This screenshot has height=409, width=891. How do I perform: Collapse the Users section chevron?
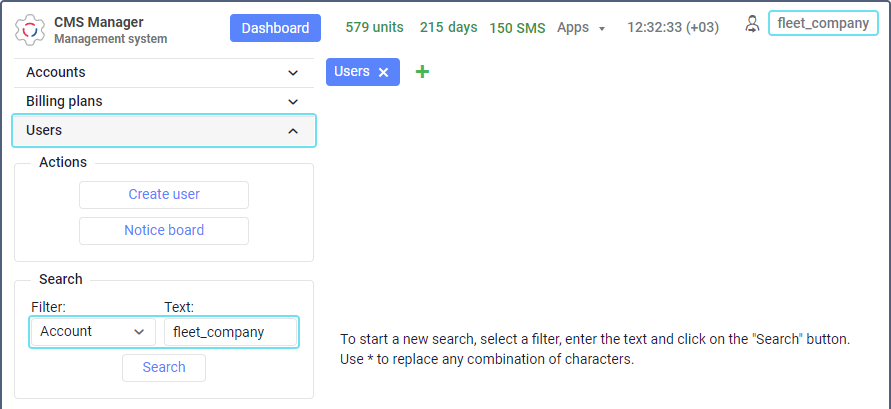(293, 131)
